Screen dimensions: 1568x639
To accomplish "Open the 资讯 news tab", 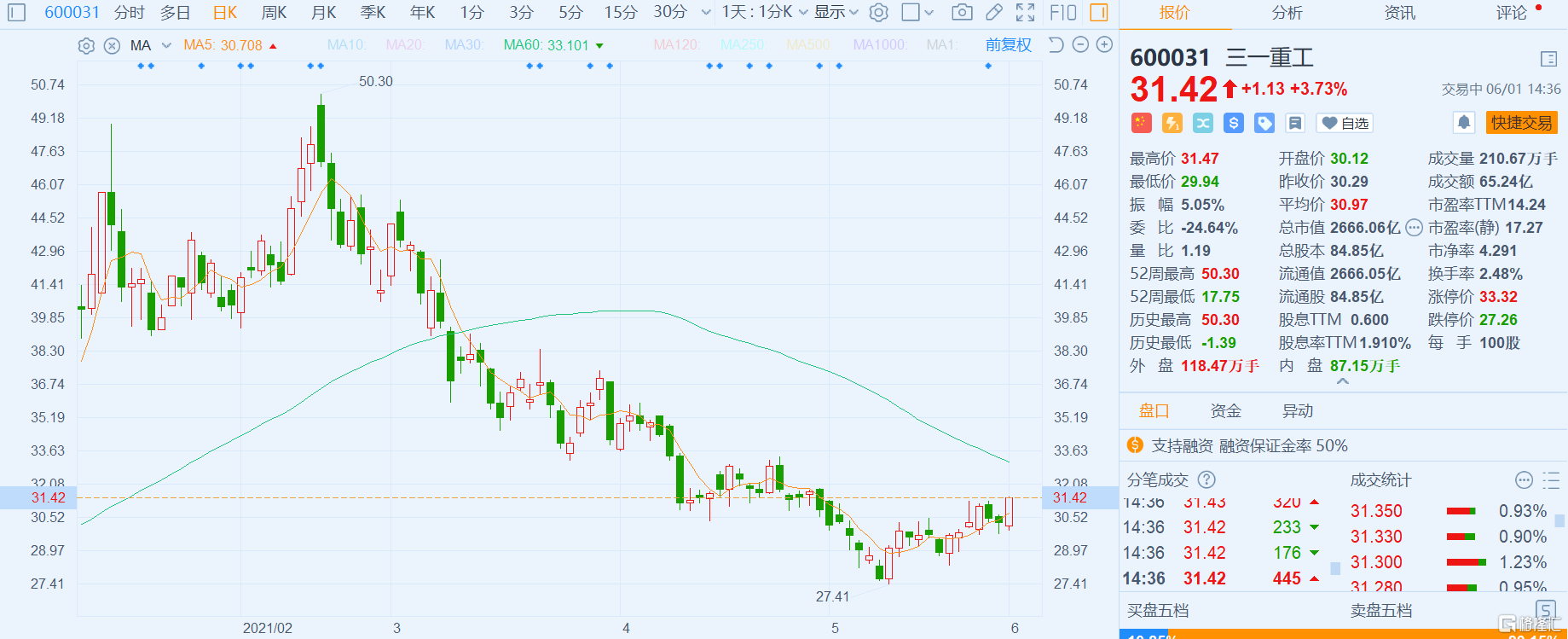I will 1400,13.
